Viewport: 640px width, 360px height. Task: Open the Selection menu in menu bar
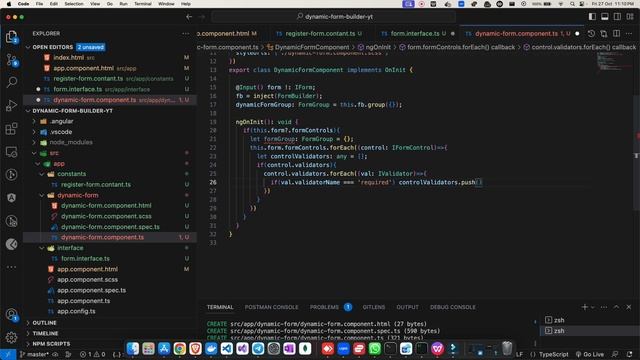(x=74, y=4)
